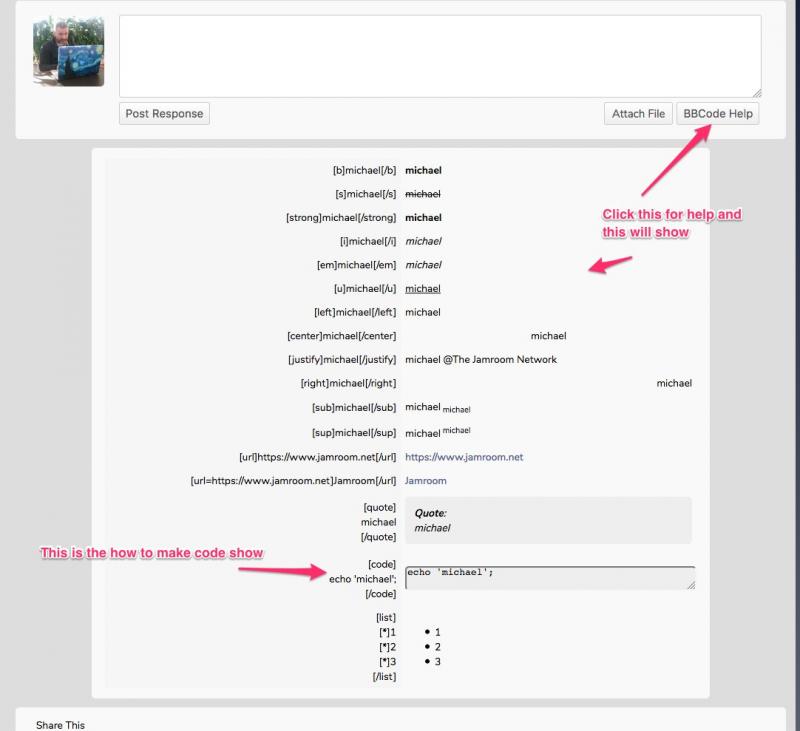Click the [quote] opening tag text
800x731 pixels.
click(x=380, y=508)
